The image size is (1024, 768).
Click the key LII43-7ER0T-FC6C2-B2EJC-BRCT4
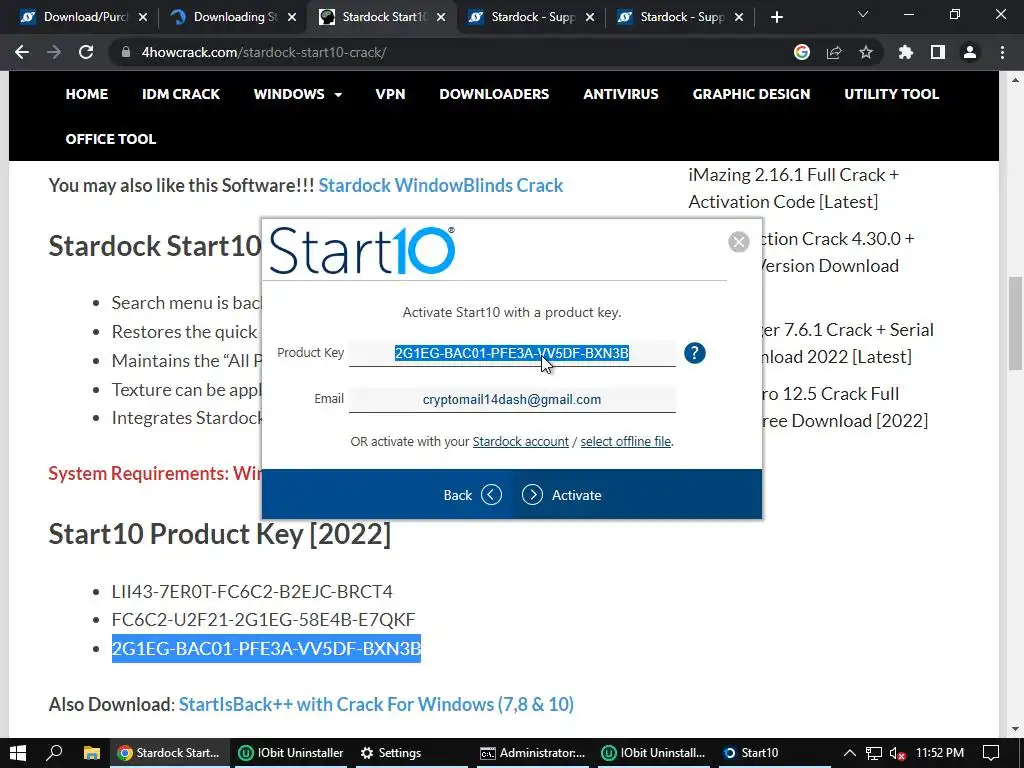252,592
